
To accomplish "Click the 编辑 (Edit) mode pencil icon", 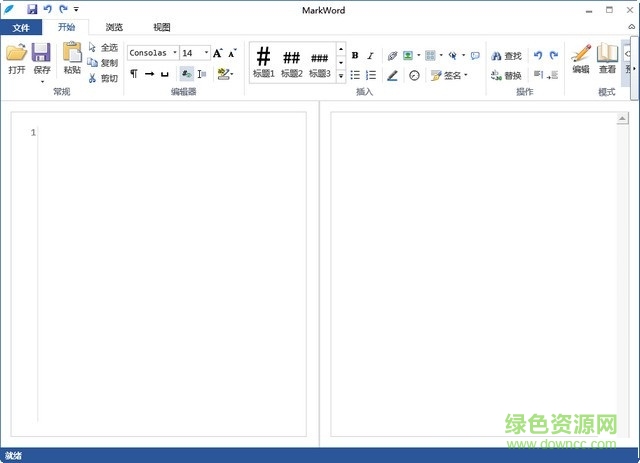I will click(x=581, y=56).
